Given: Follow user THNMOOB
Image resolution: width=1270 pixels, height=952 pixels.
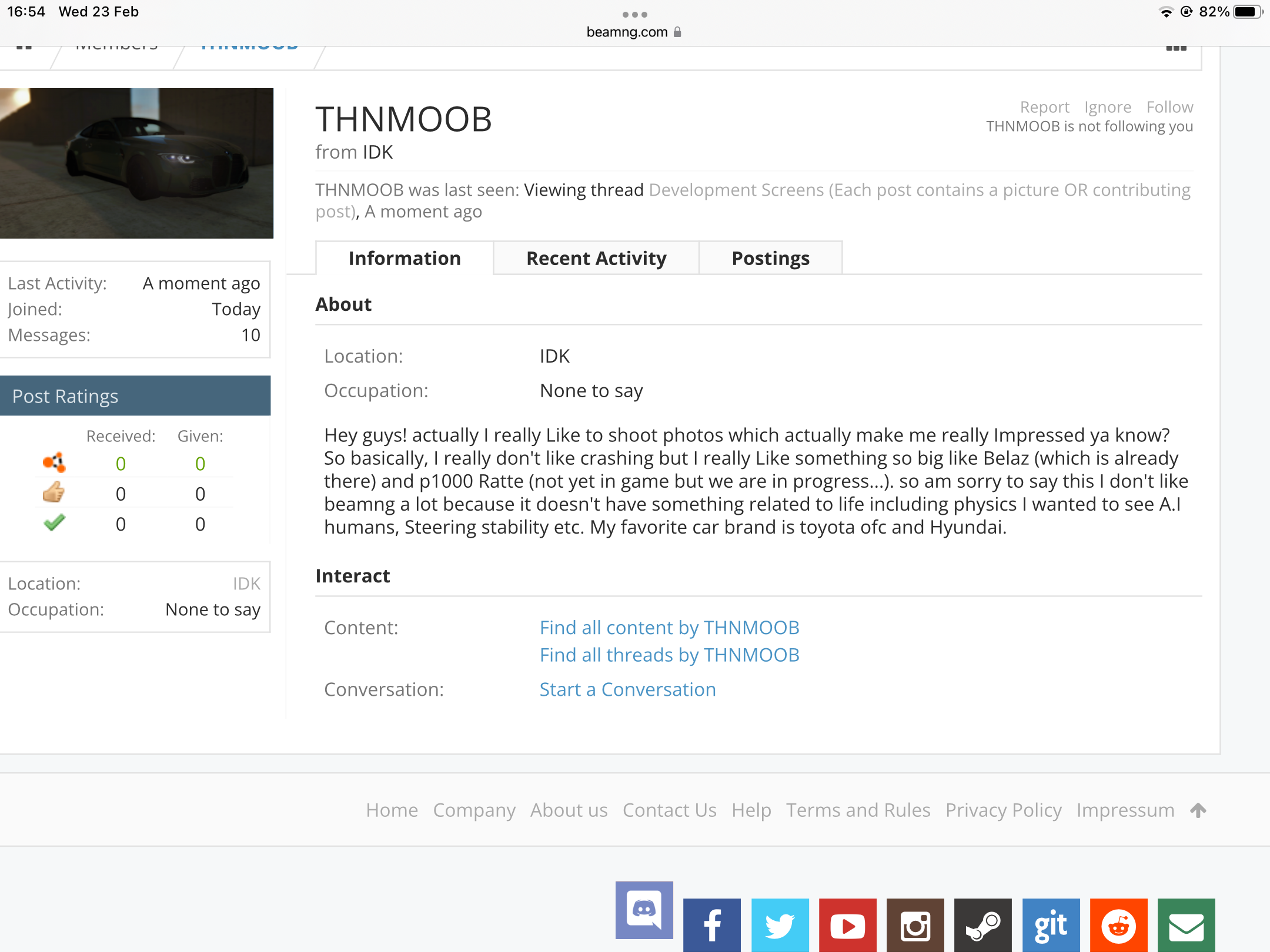Looking at the screenshot, I should [x=1169, y=107].
